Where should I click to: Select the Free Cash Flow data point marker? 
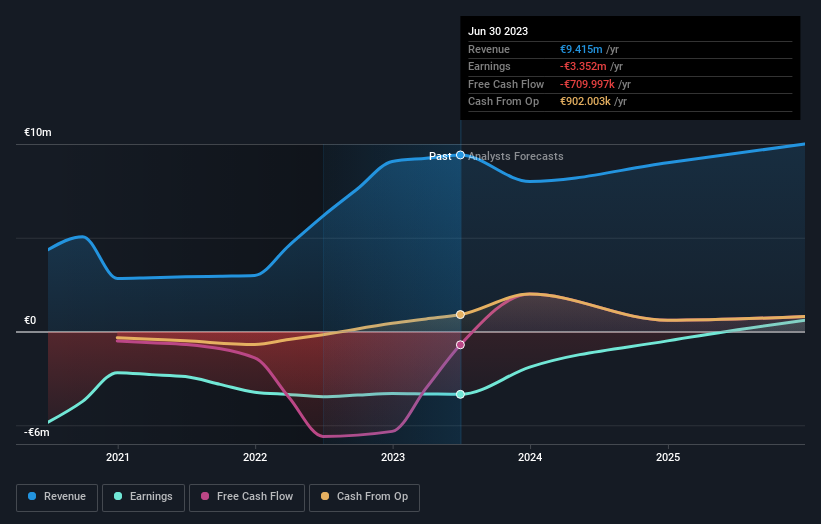coord(460,345)
